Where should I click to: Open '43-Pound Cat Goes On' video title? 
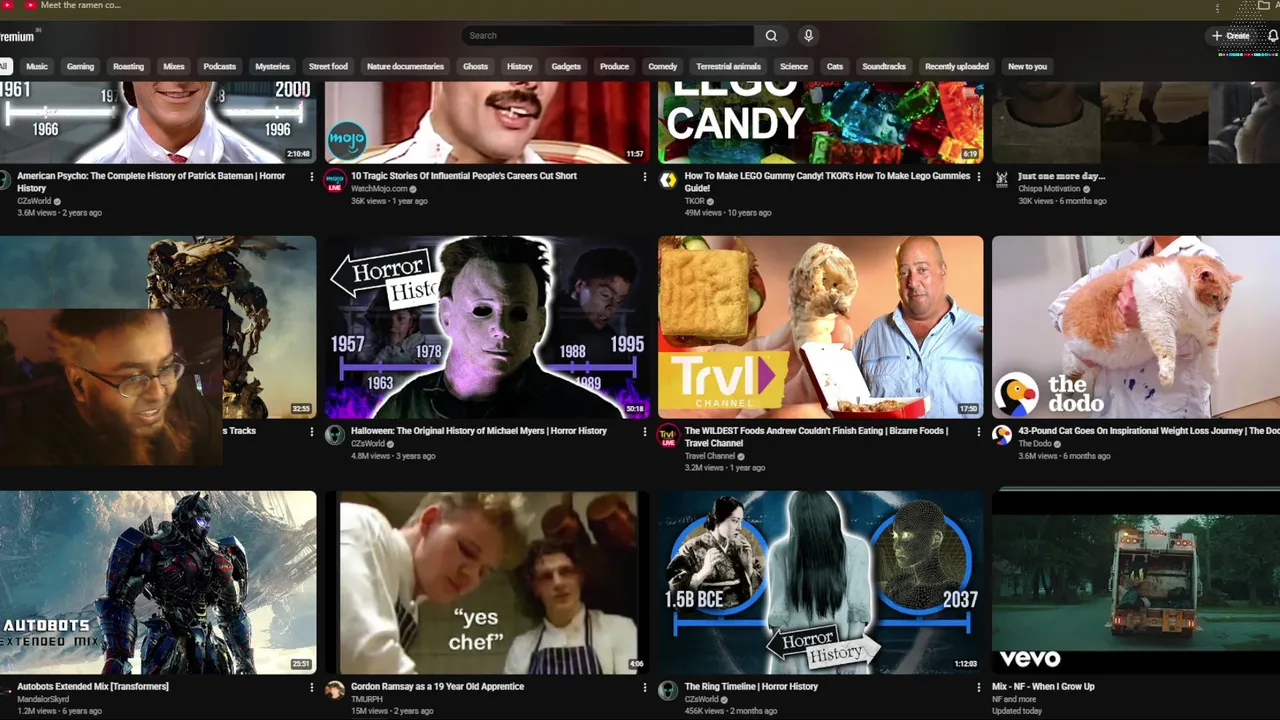click(x=1148, y=431)
